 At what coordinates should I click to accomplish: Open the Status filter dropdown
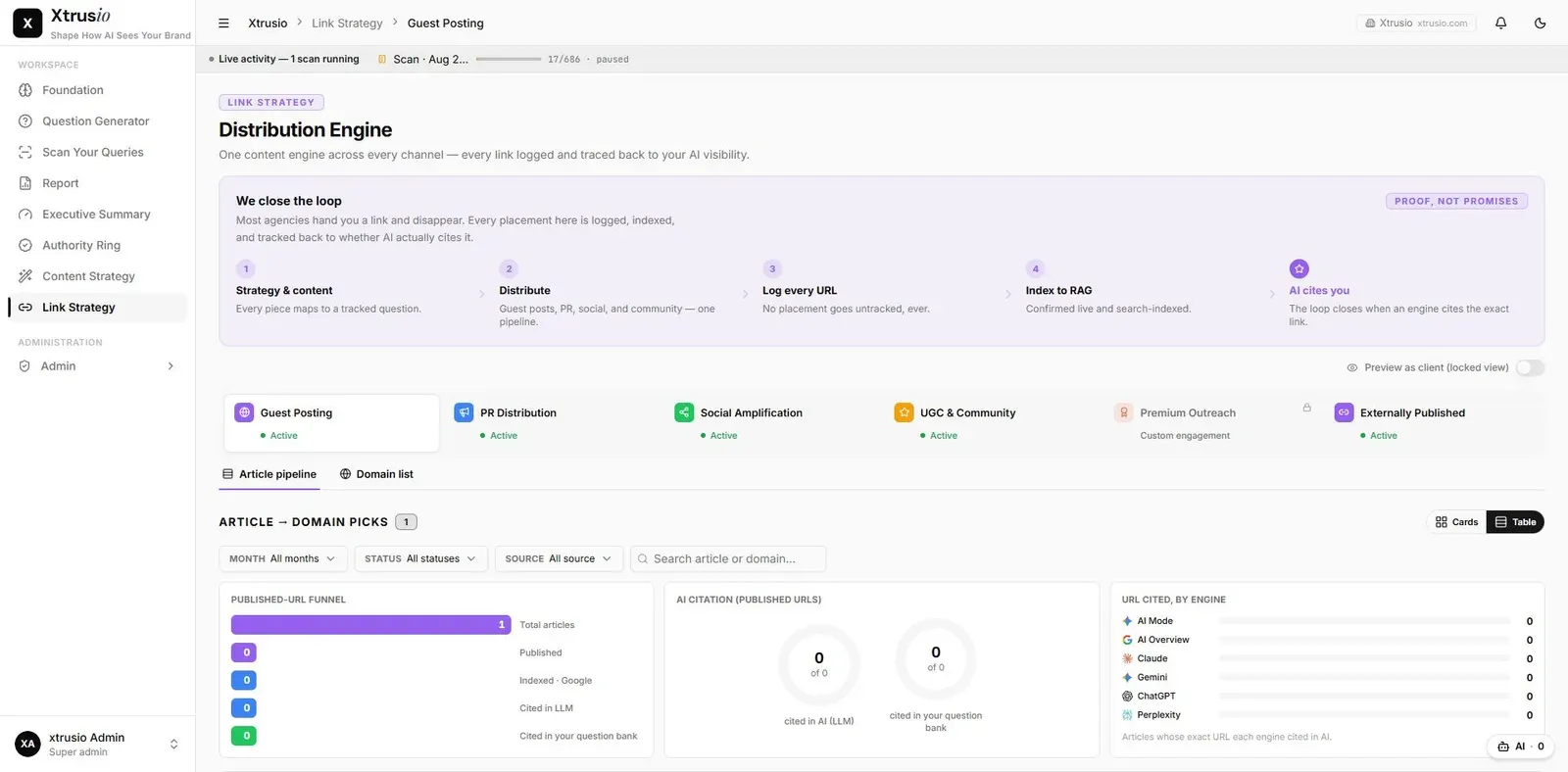coord(420,558)
